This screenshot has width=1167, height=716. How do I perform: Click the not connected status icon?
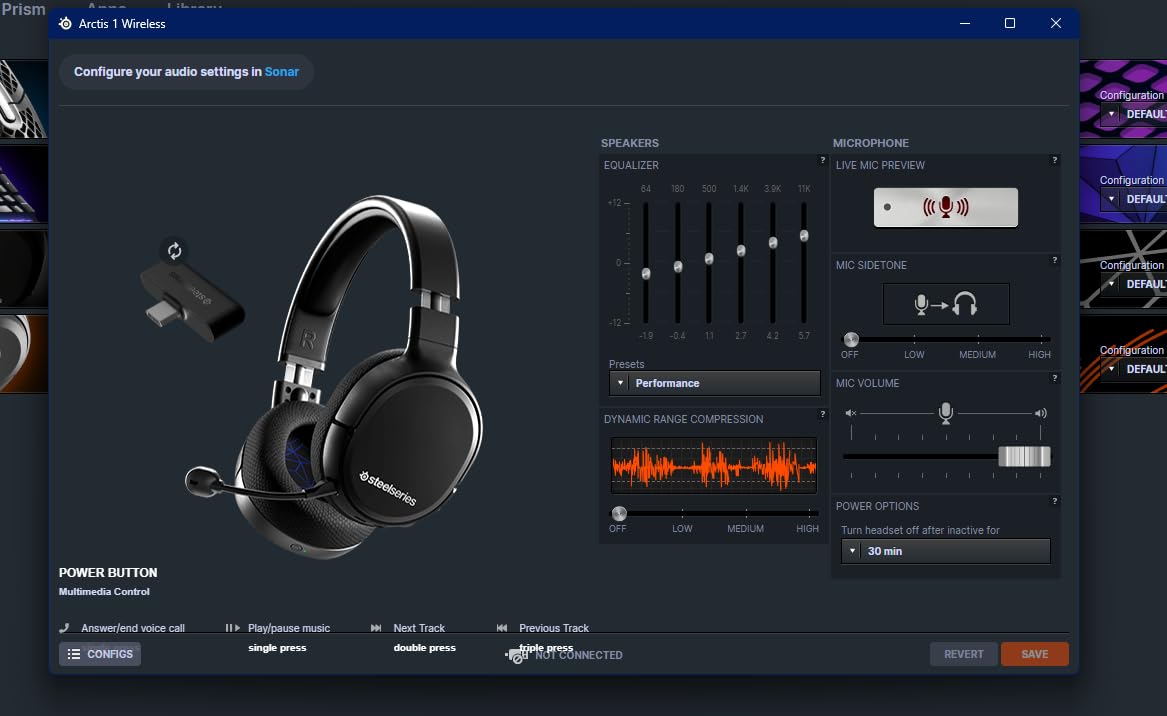(x=517, y=656)
